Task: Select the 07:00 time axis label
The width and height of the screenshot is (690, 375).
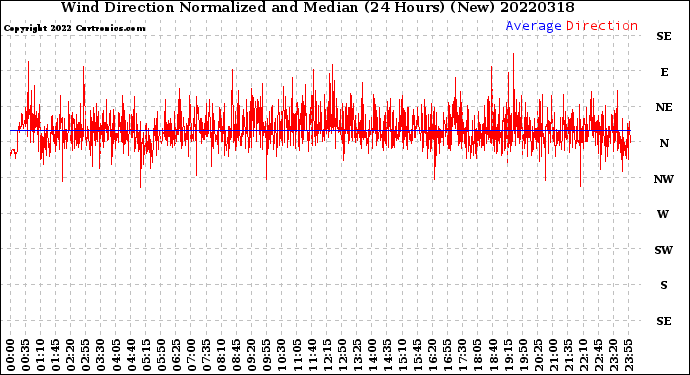Action: point(191,355)
